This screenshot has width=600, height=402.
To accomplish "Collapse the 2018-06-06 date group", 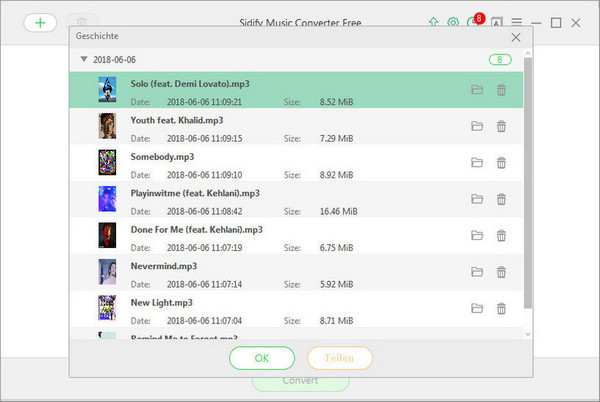I will click(84, 59).
